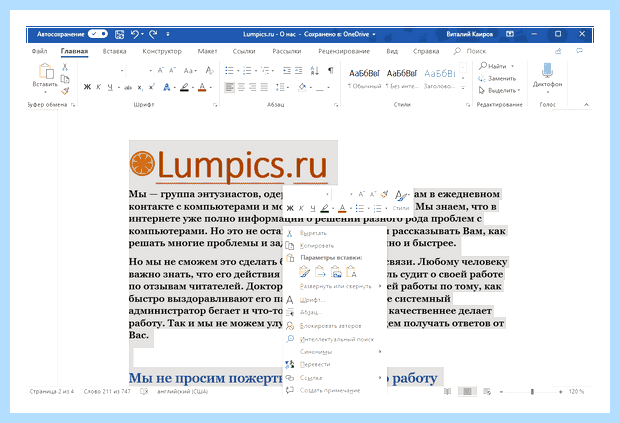
Task: Click the Save icon in the title bar
Action: [x=119, y=34]
